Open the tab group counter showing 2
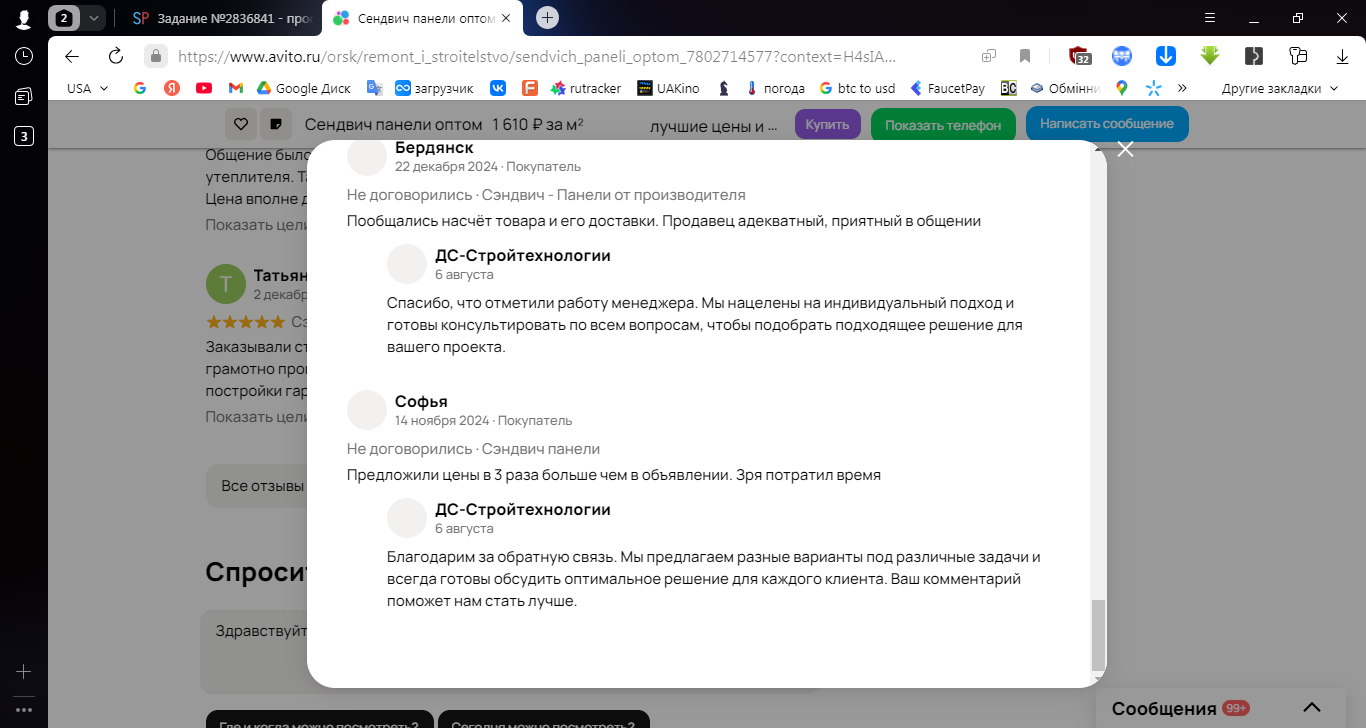 (x=65, y=18)
